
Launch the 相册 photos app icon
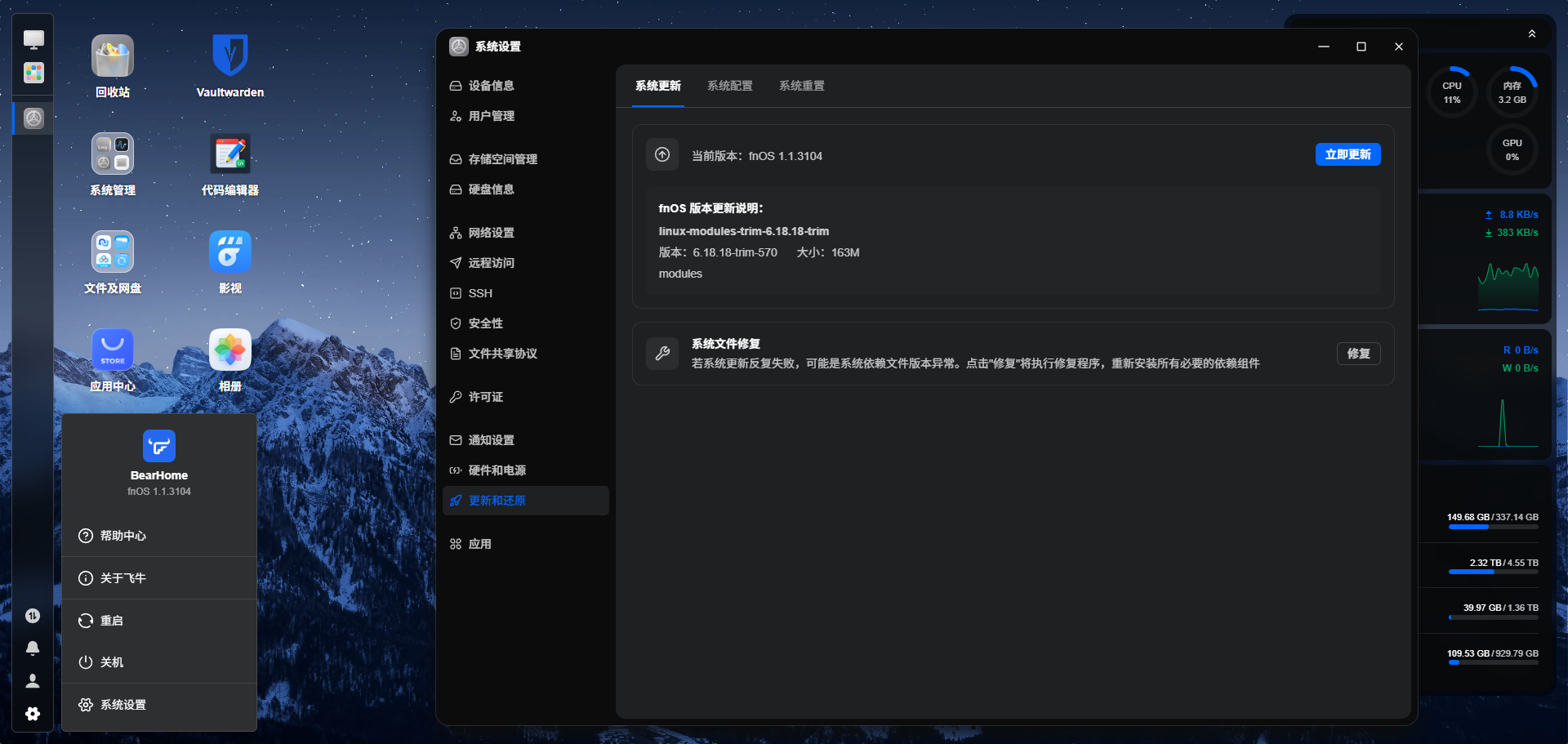tap(230, 350)
